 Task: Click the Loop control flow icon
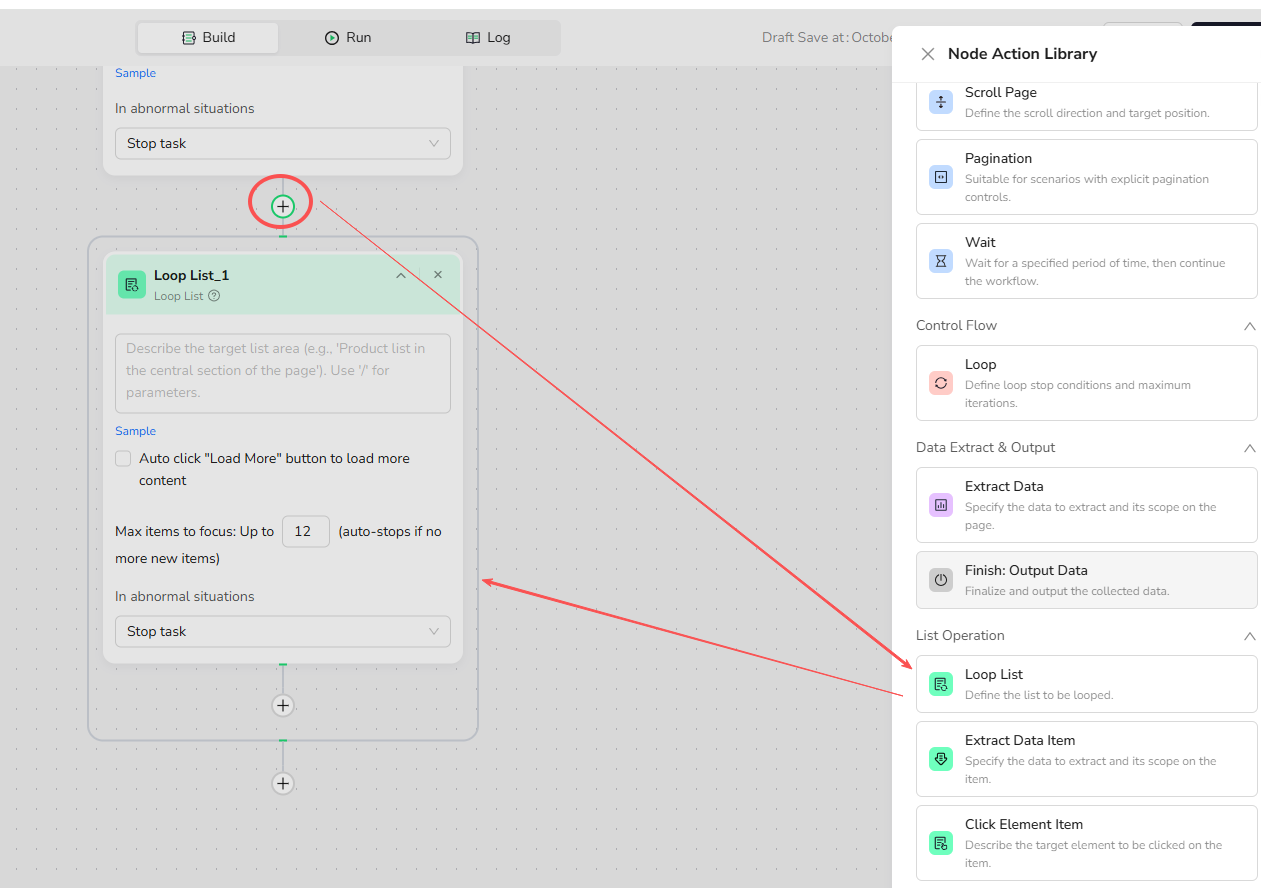tap(940, 383)
